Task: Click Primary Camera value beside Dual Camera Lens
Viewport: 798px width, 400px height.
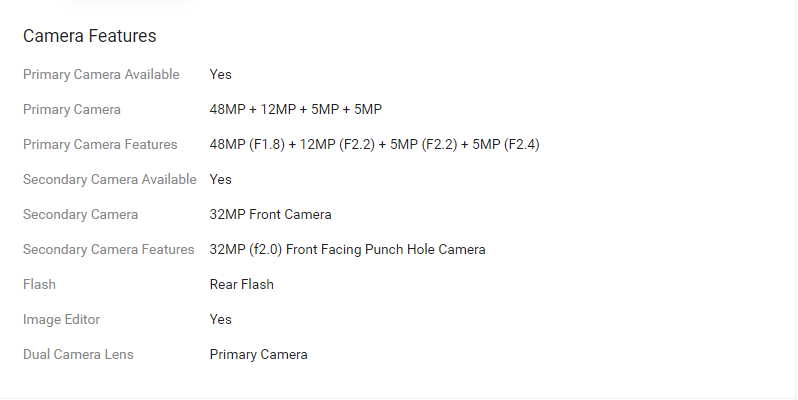Action: coord(258,354)
